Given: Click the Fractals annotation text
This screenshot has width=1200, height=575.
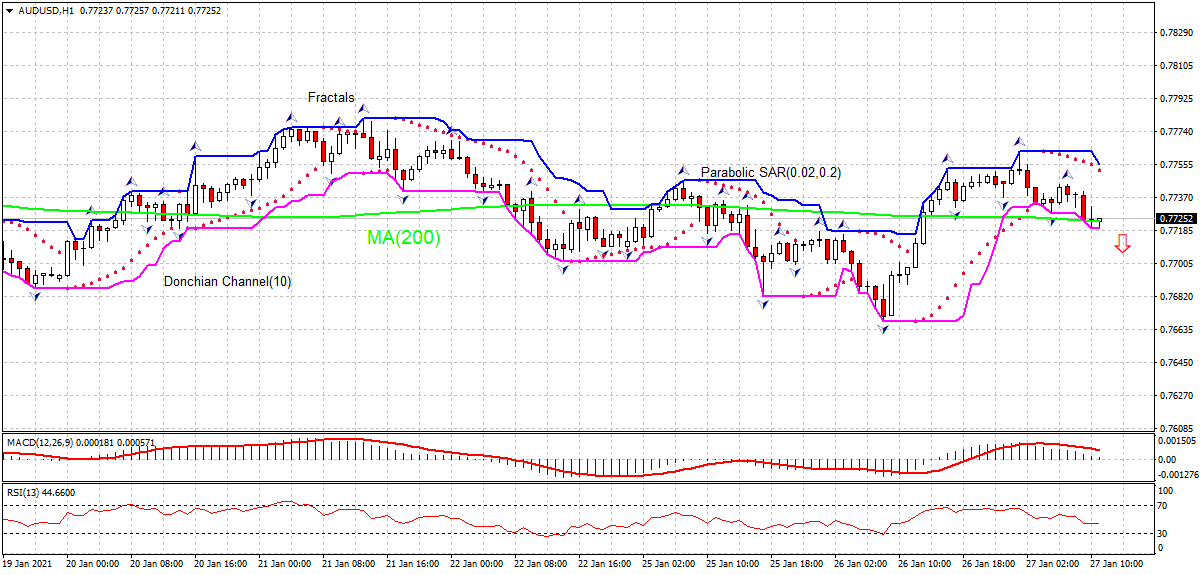Looking at the screenshot, I should [331, 97].
